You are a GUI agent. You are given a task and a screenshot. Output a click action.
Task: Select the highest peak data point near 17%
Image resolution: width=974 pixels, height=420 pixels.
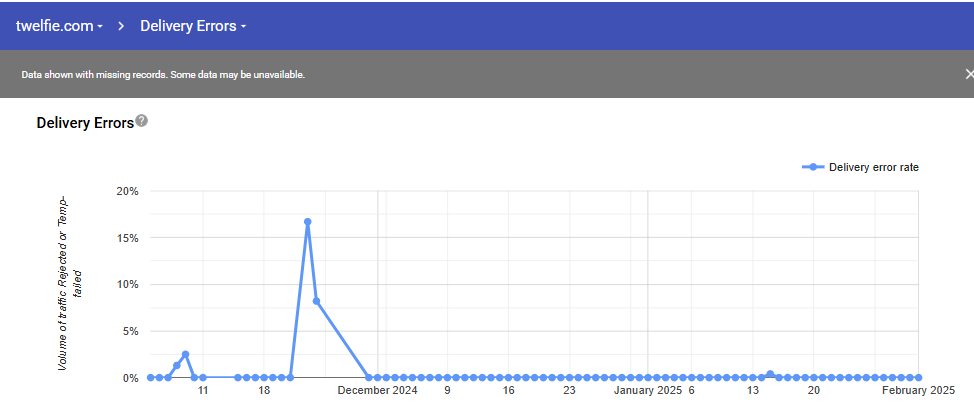coord(307,222)
